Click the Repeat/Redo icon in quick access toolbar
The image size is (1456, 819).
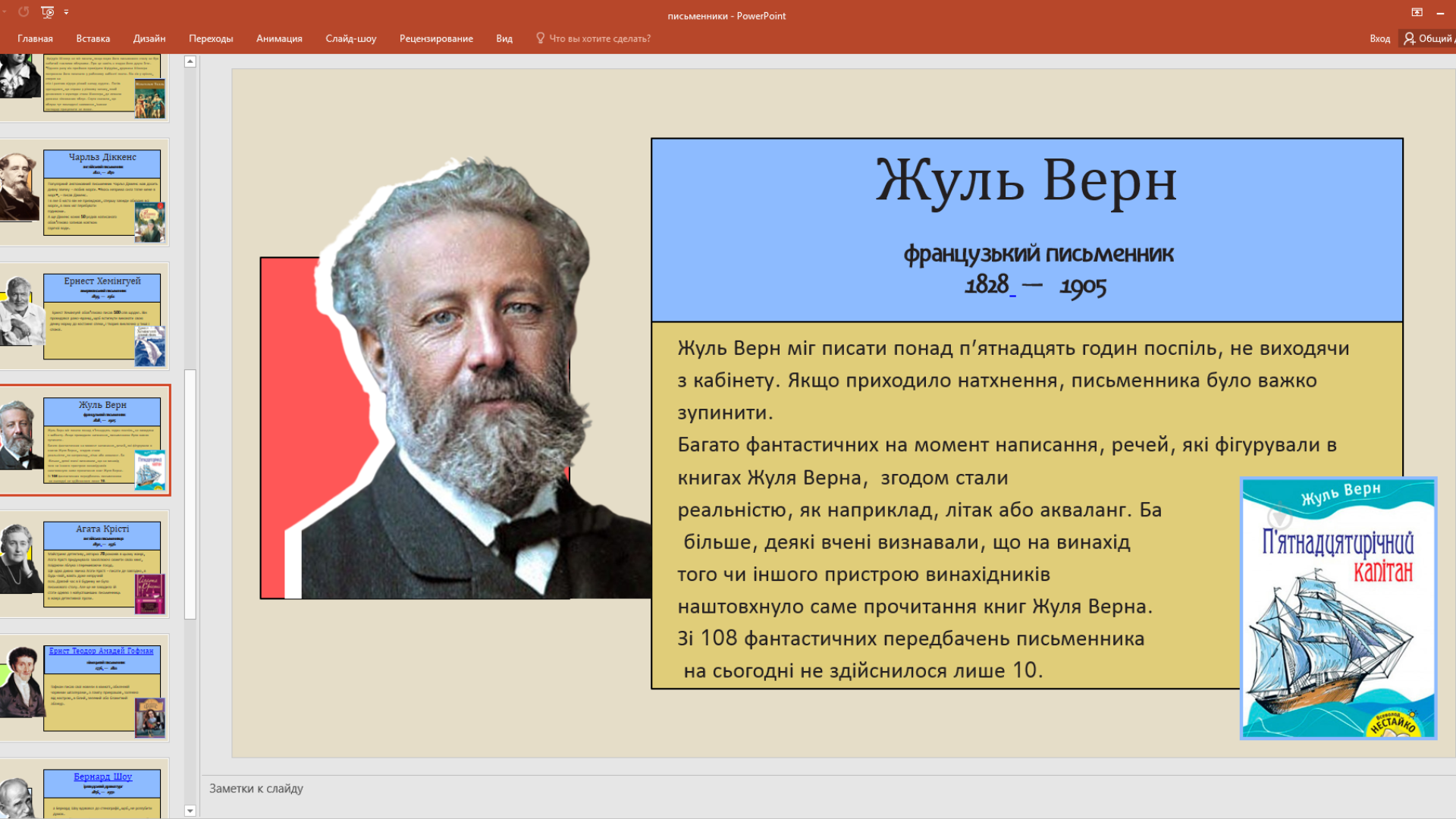coord(24,11)
